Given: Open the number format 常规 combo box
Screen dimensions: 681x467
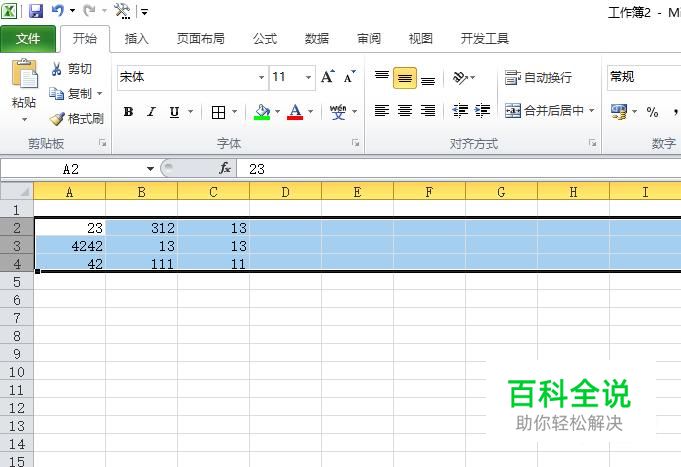Looking at the screenshot, I should (644, 77).
